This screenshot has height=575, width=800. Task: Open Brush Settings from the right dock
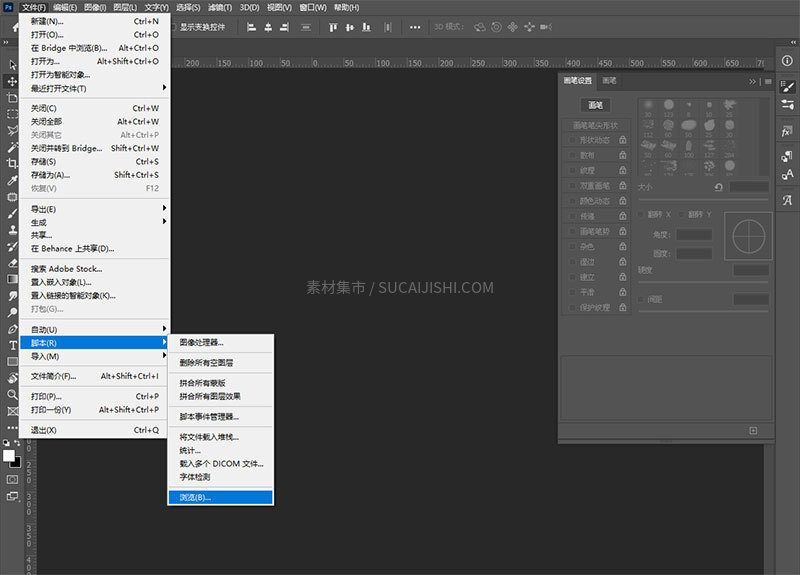[787, 87]
